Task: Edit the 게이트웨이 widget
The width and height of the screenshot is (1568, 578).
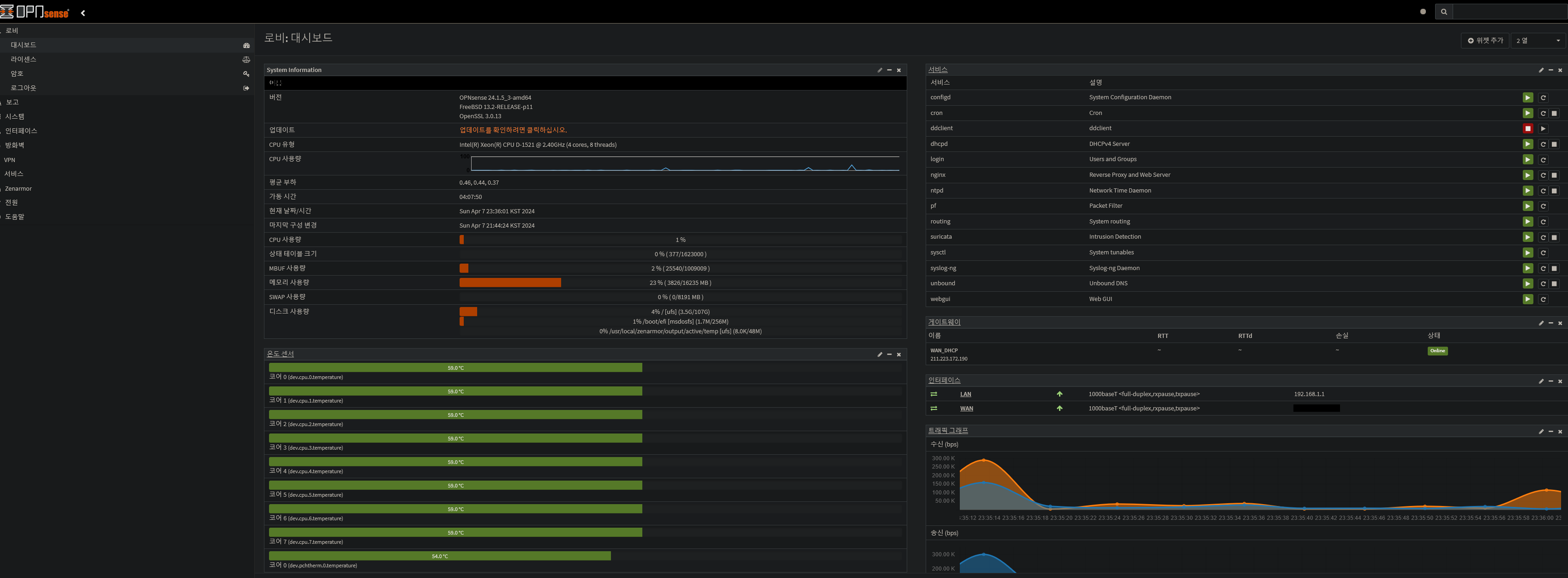Action: pyautogui.click(x=1541, y=323)
